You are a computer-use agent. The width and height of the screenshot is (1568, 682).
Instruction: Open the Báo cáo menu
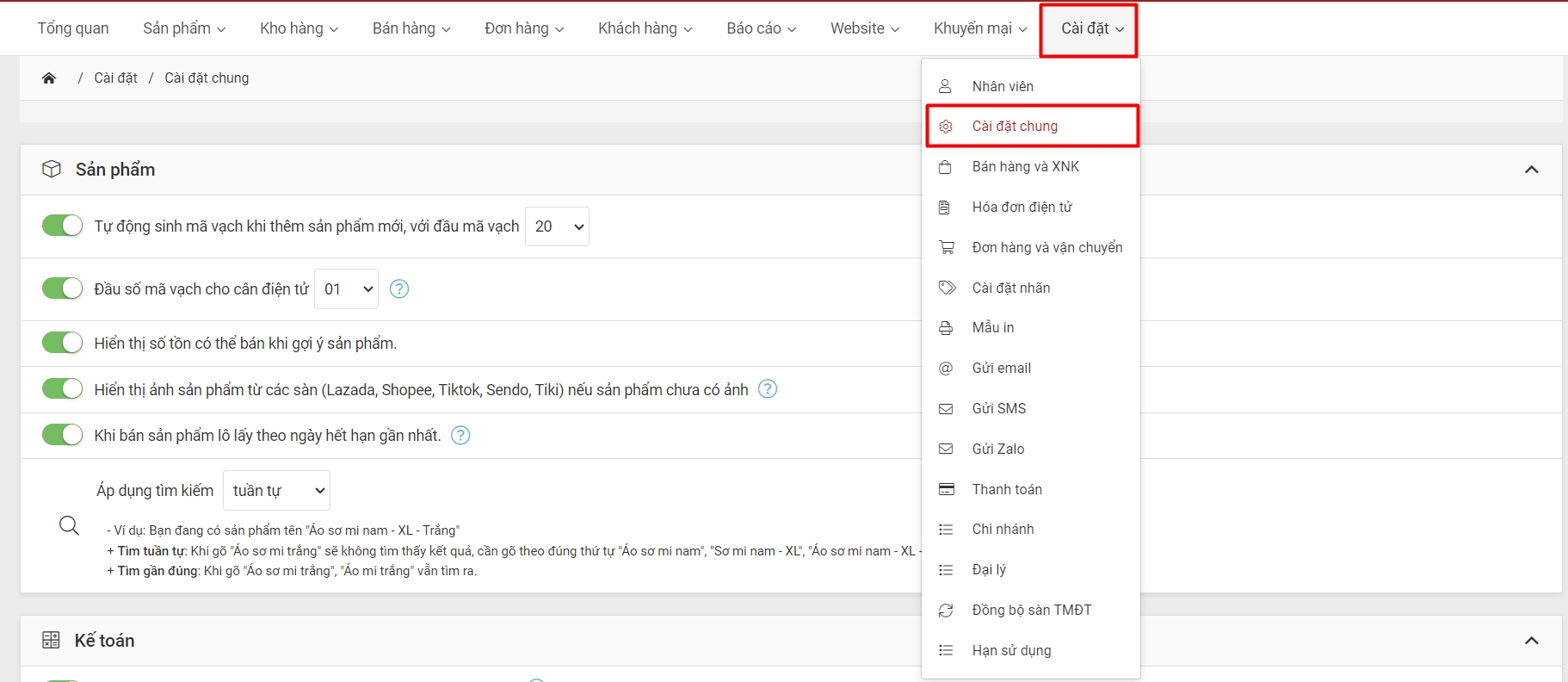click(x=761, y=28)
